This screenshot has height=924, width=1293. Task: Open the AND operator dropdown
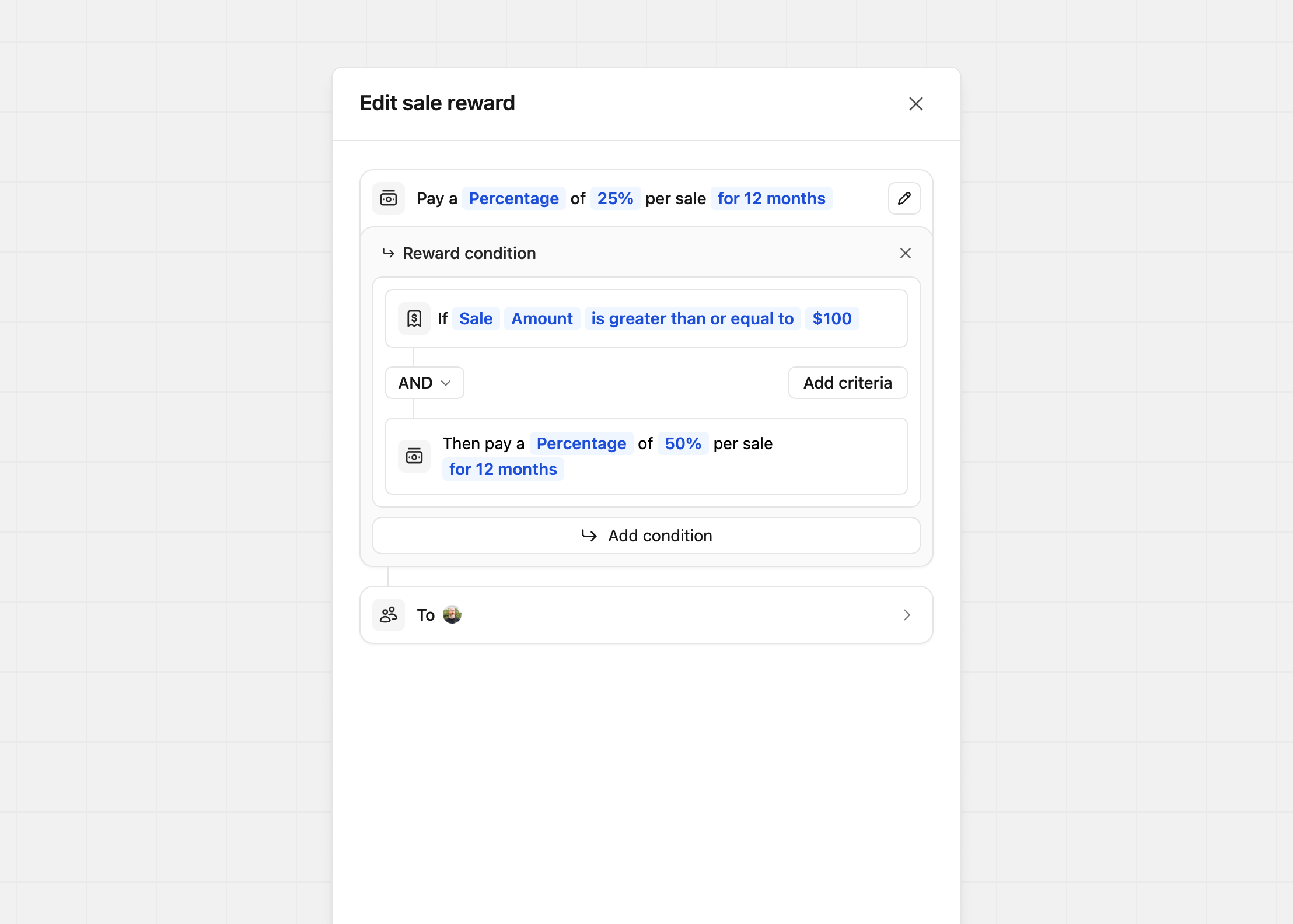[424, 383]
